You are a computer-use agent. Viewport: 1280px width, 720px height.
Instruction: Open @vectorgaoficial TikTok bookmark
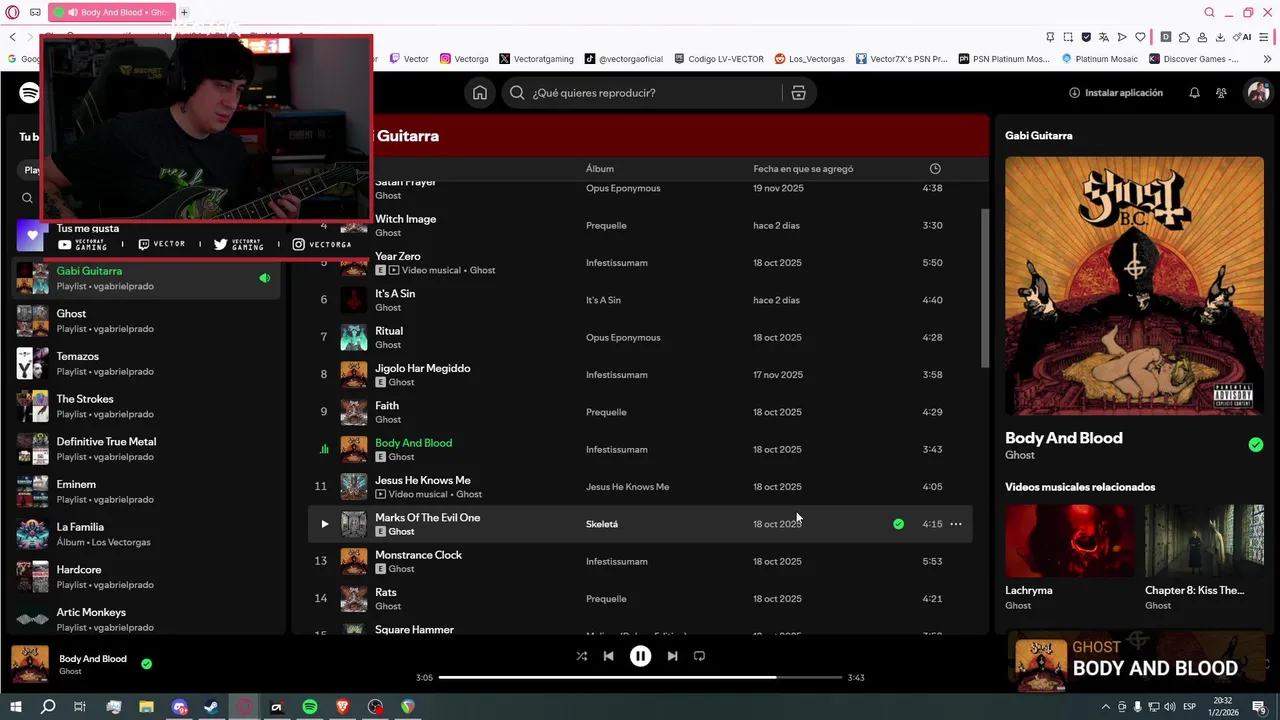624,59
